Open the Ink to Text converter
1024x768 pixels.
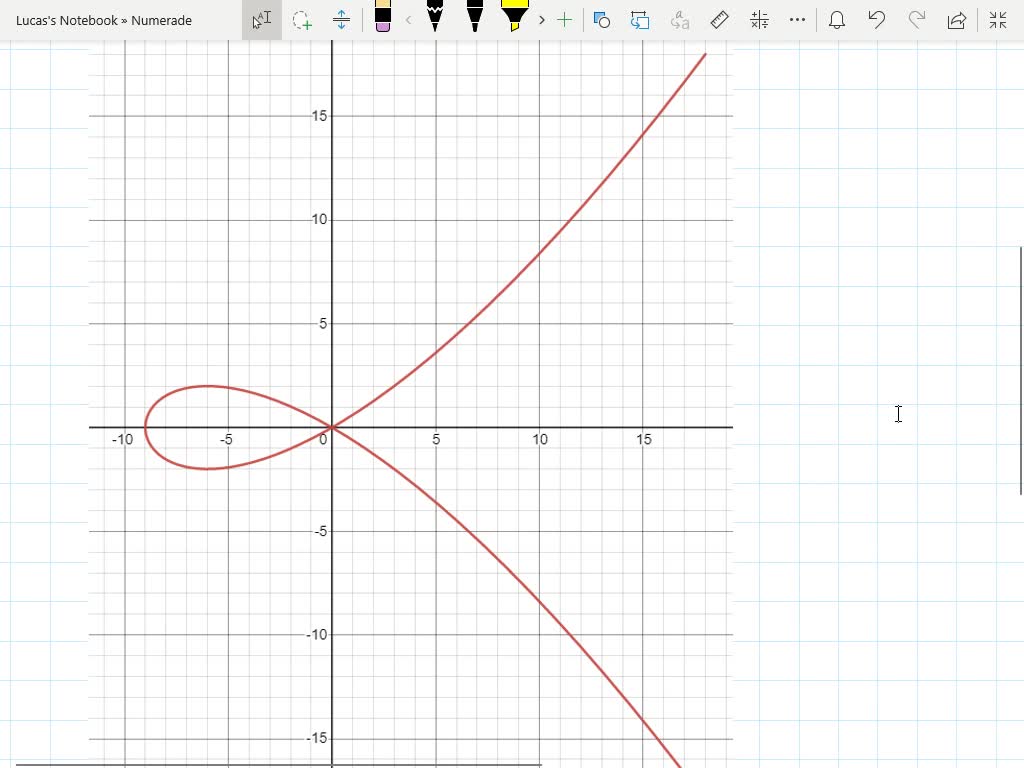[x=678, y=20]
